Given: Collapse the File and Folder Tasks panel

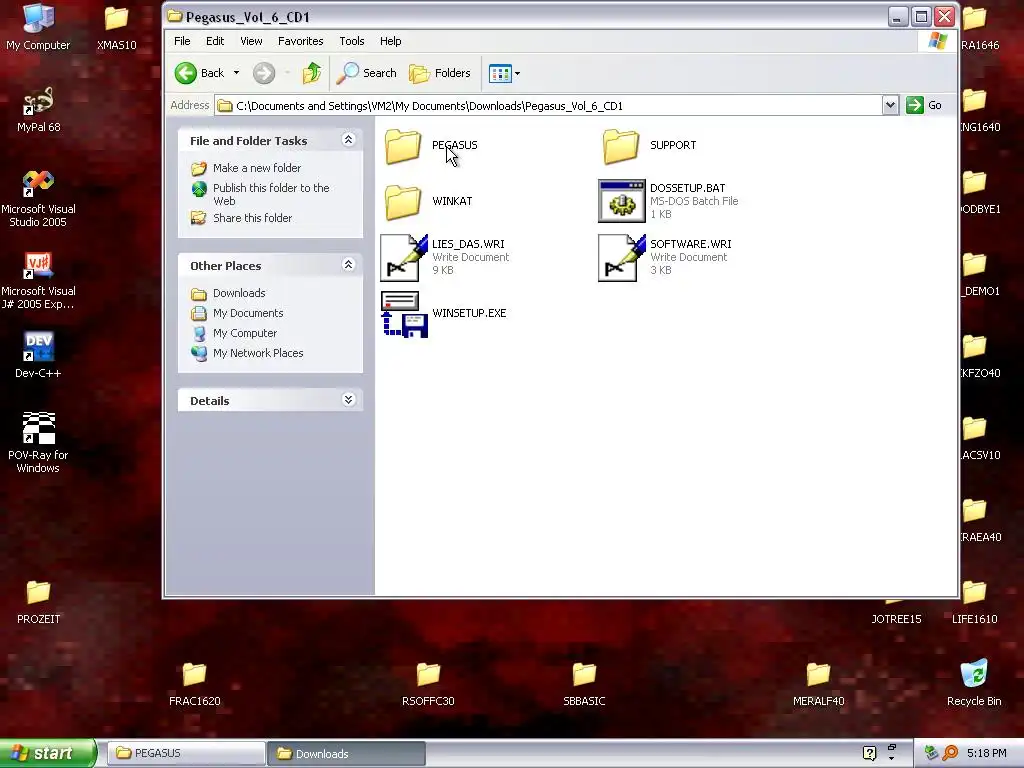Looking at the screenshot, I should [349, 140].
